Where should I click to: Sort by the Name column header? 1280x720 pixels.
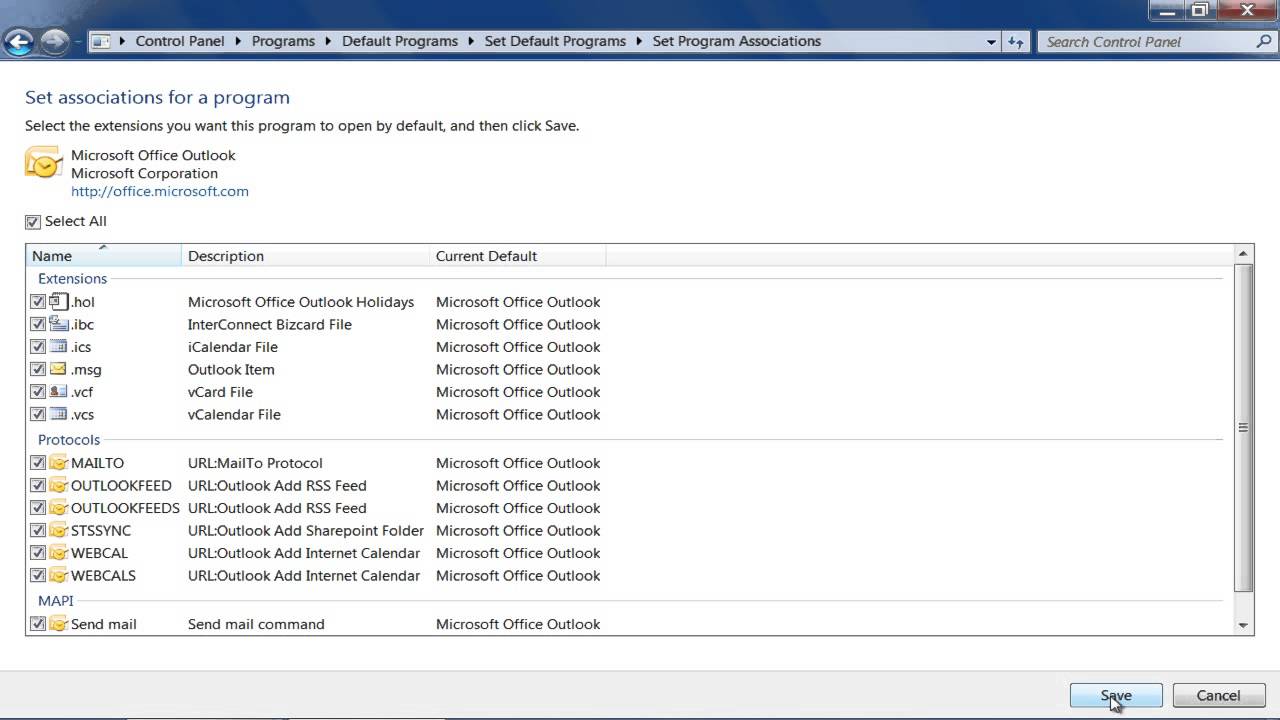104,256
